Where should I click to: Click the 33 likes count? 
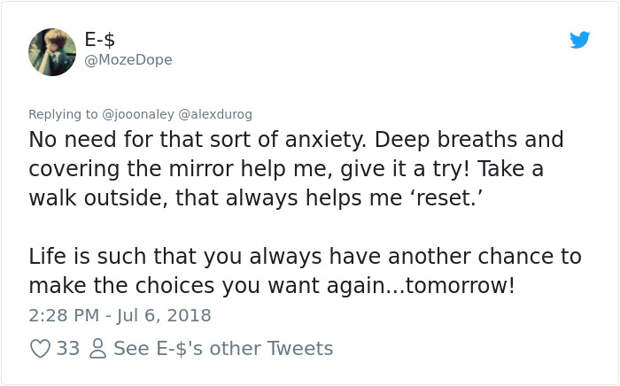point(68,348)
